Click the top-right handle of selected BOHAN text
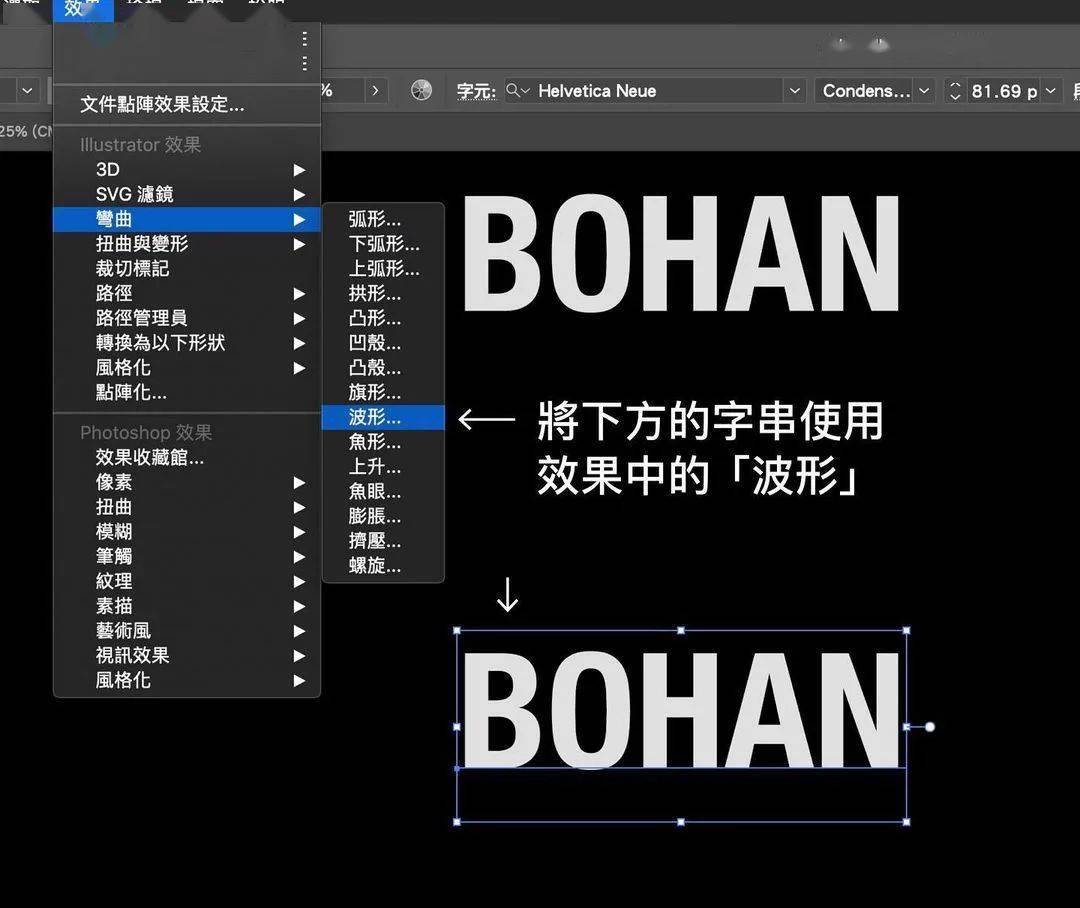The width and height of the screenshot is (1080, 908). click(906, 630)
